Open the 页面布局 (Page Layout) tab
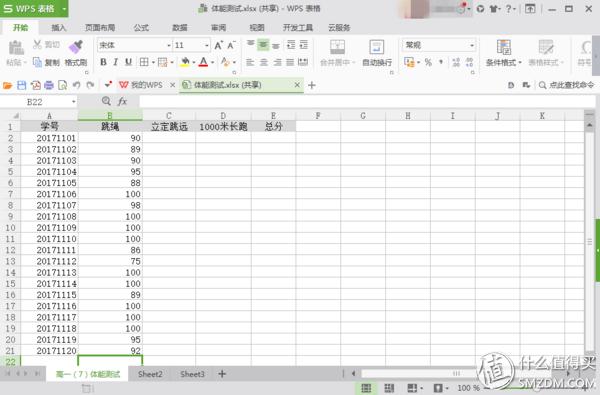This screenshot has height=395, width=600. 100,28
